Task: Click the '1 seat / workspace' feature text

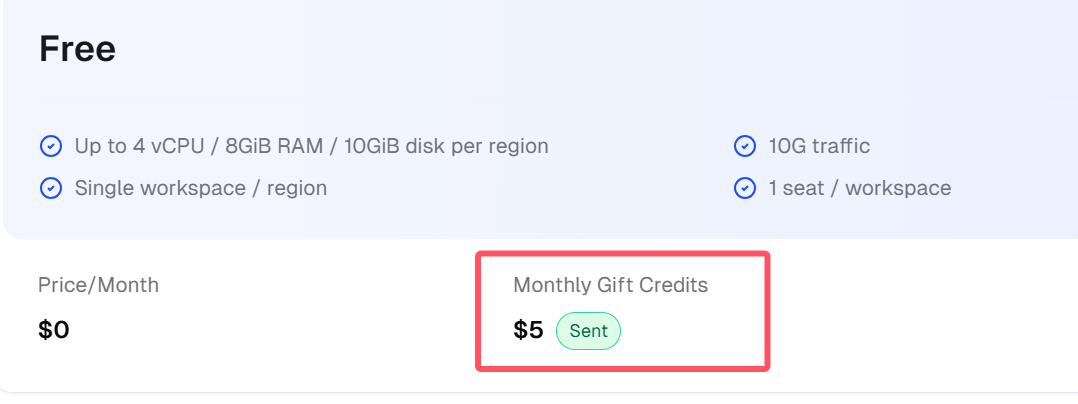Action: coord(860,188)
